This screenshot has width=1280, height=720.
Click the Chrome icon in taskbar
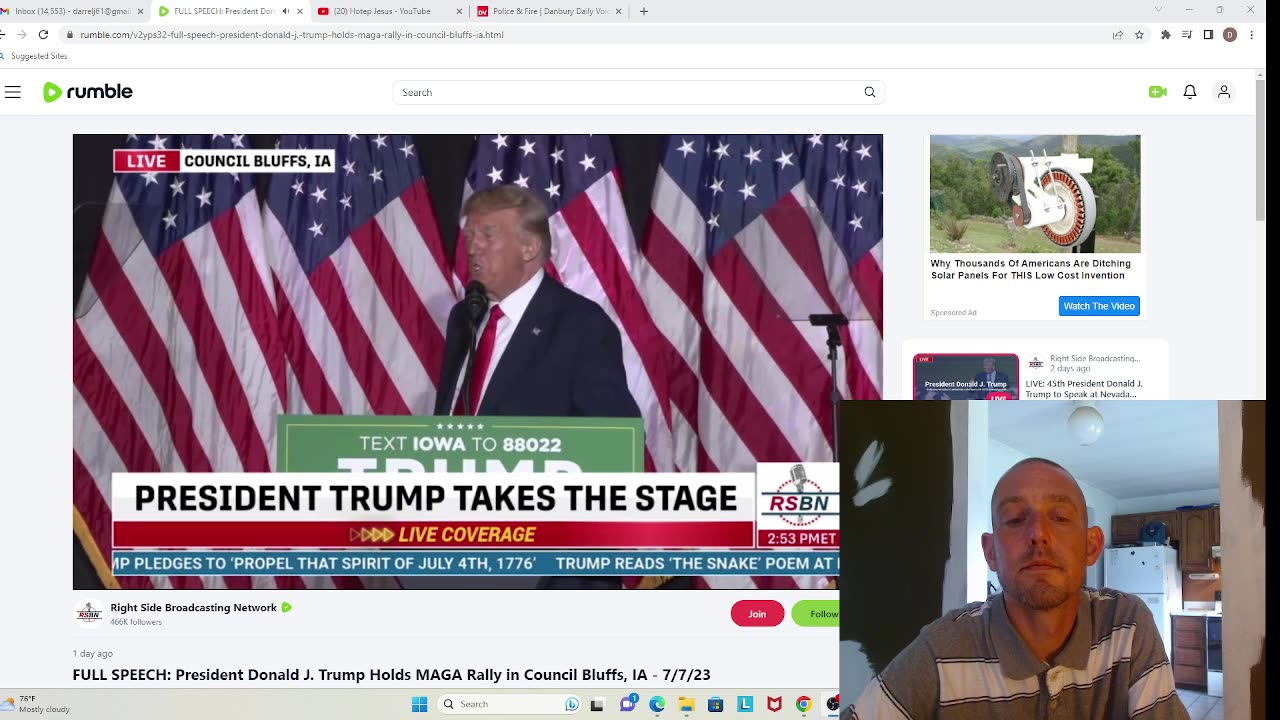pyautogui.click(x=803, y=704)
